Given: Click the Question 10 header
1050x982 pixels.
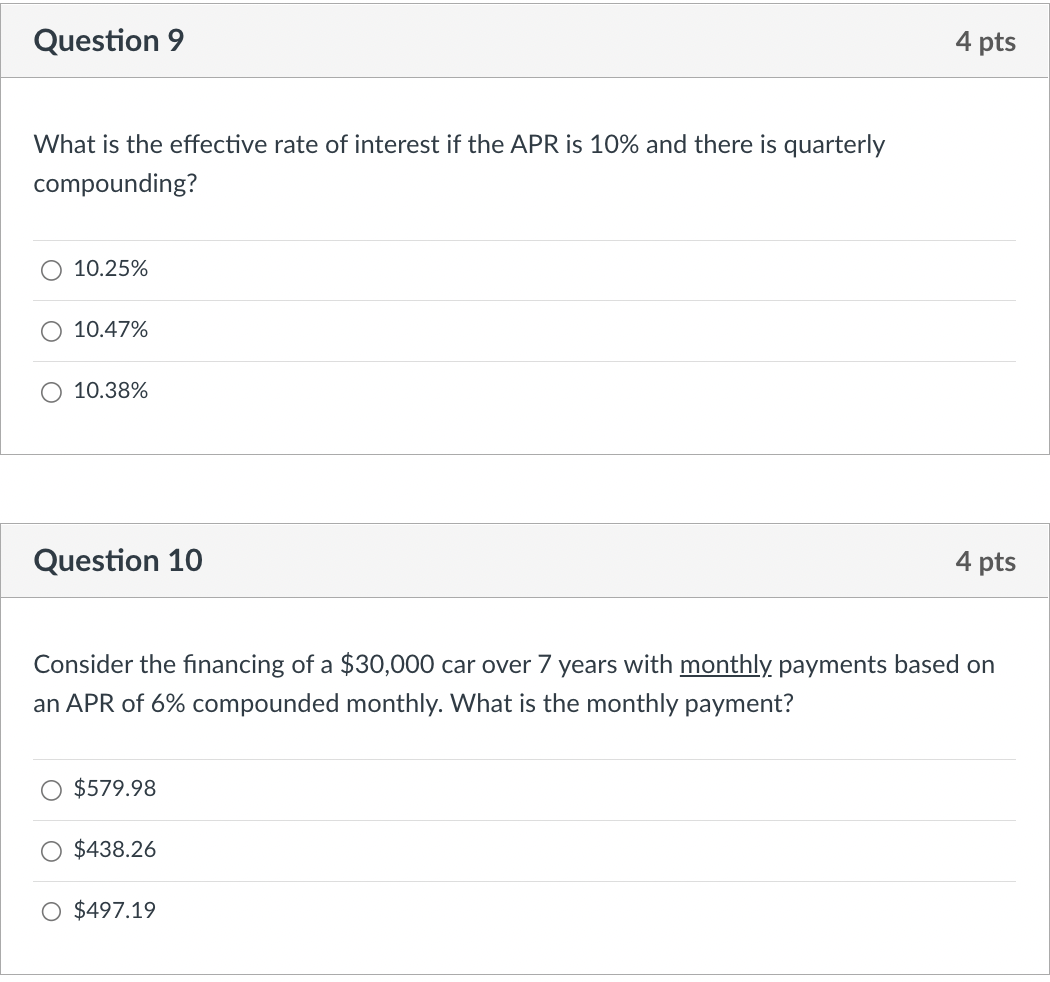Looking at the screenshot, I should (117, 561).
